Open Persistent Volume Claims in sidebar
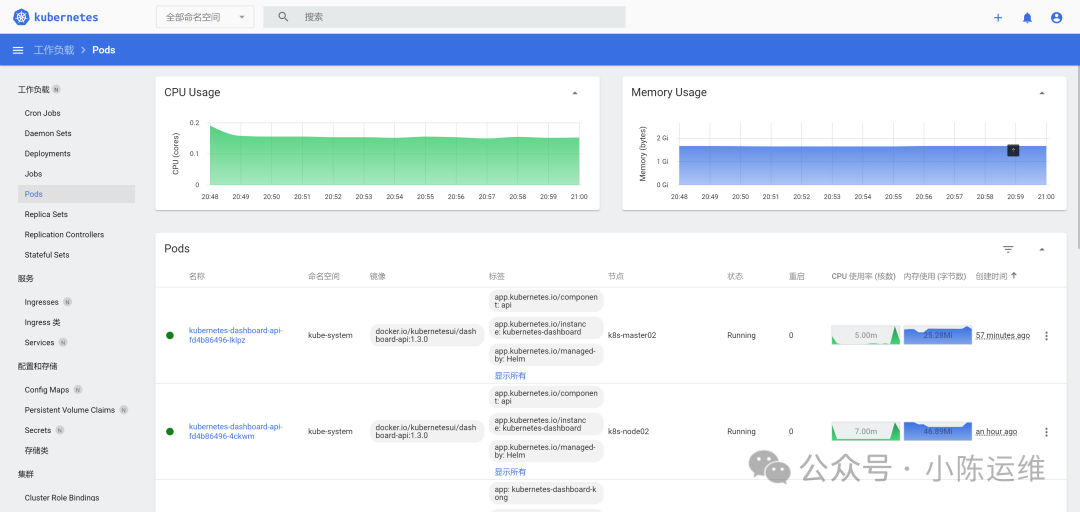Screen dimensions: 1080x512 point(70,410)
